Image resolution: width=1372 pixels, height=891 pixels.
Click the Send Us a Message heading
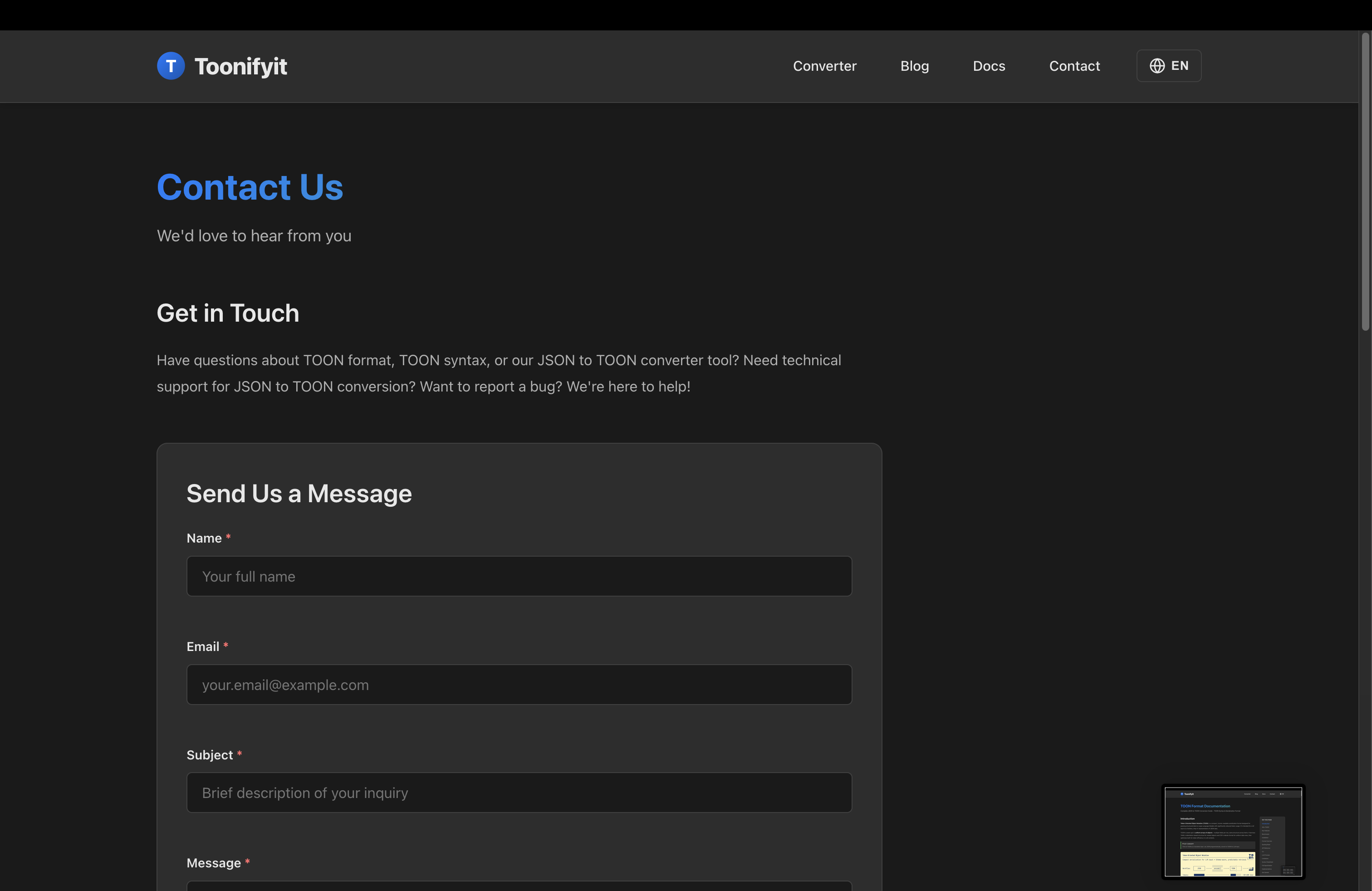299,493
